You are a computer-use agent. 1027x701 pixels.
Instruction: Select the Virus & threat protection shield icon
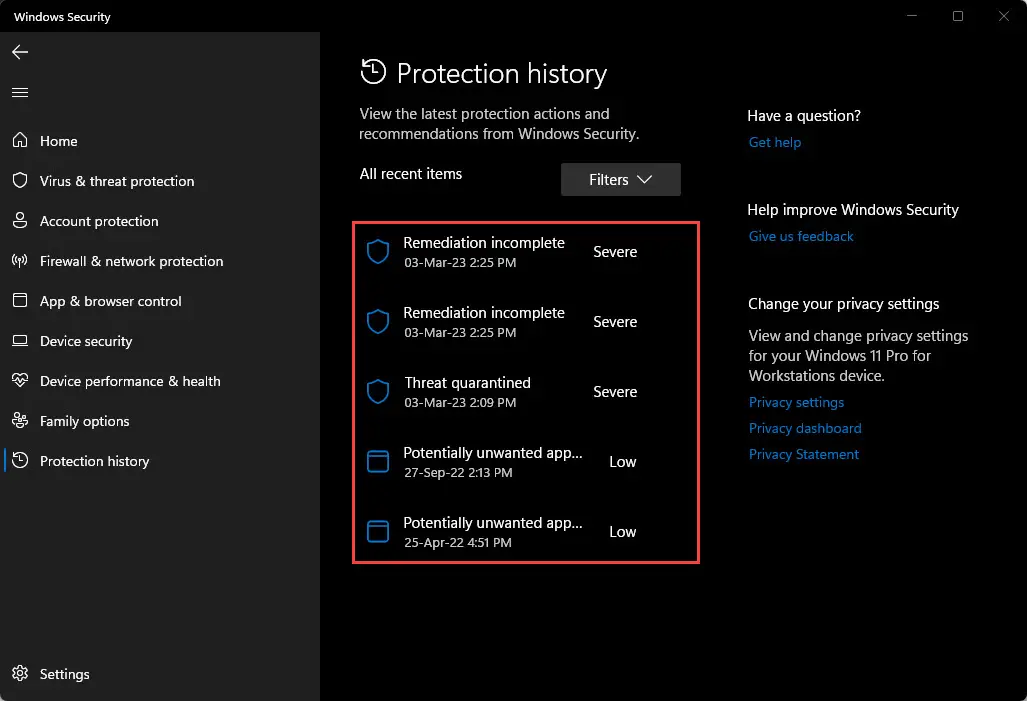coord(19,181)
